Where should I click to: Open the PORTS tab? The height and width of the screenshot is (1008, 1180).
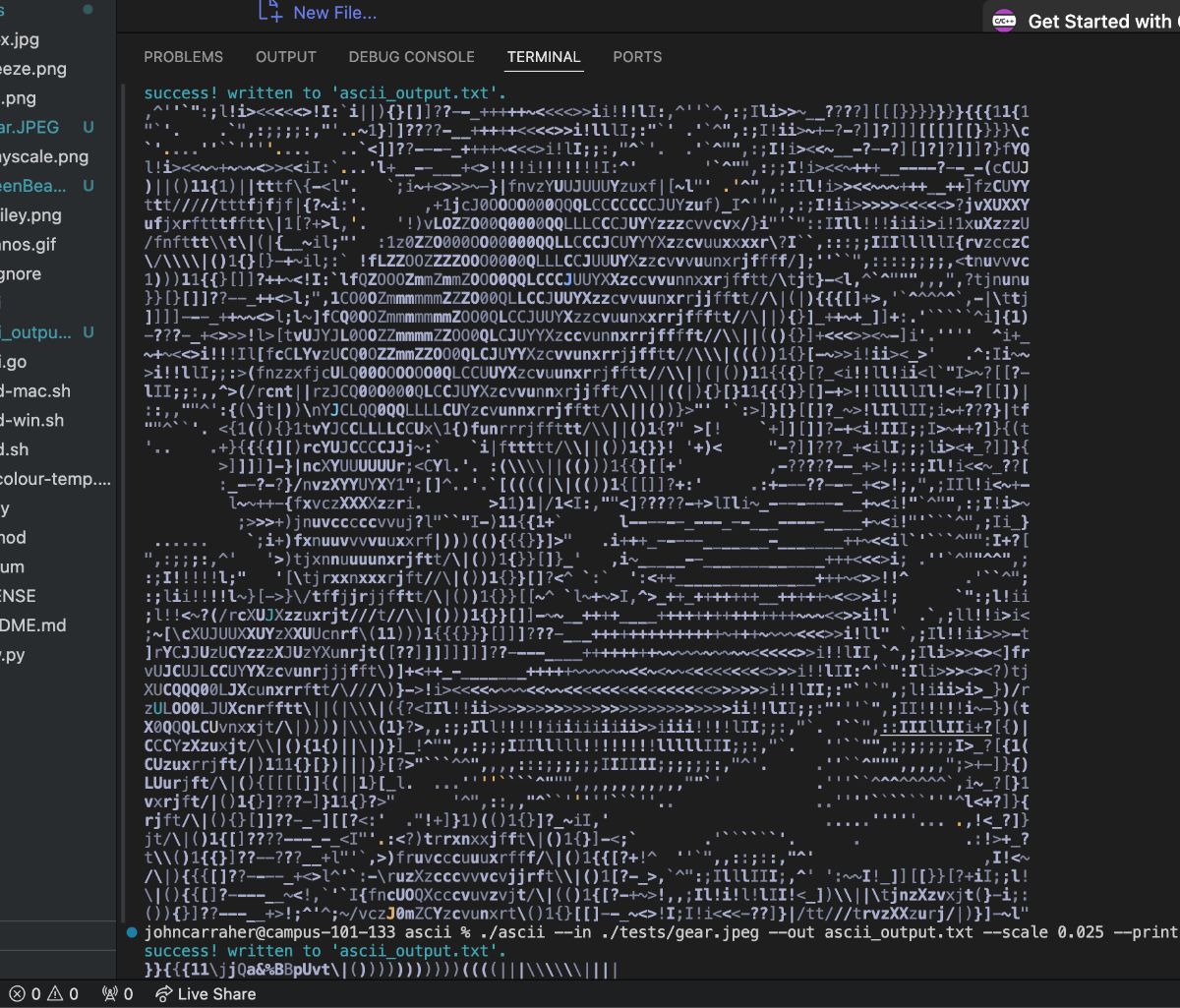pyautogui.click(x=637, y=57)
